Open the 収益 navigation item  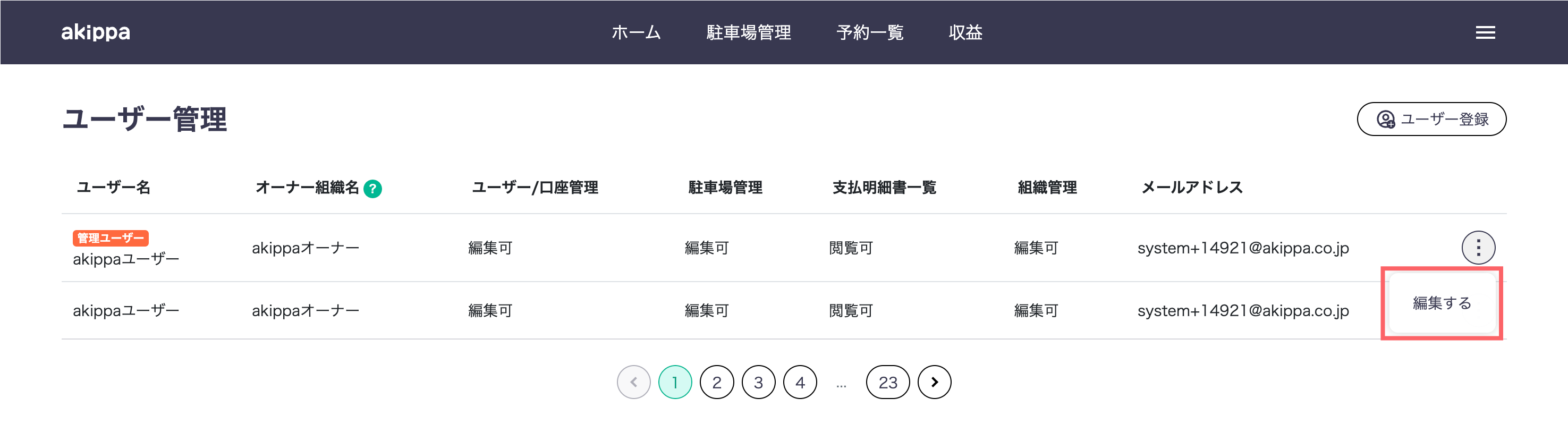[965, 32]
